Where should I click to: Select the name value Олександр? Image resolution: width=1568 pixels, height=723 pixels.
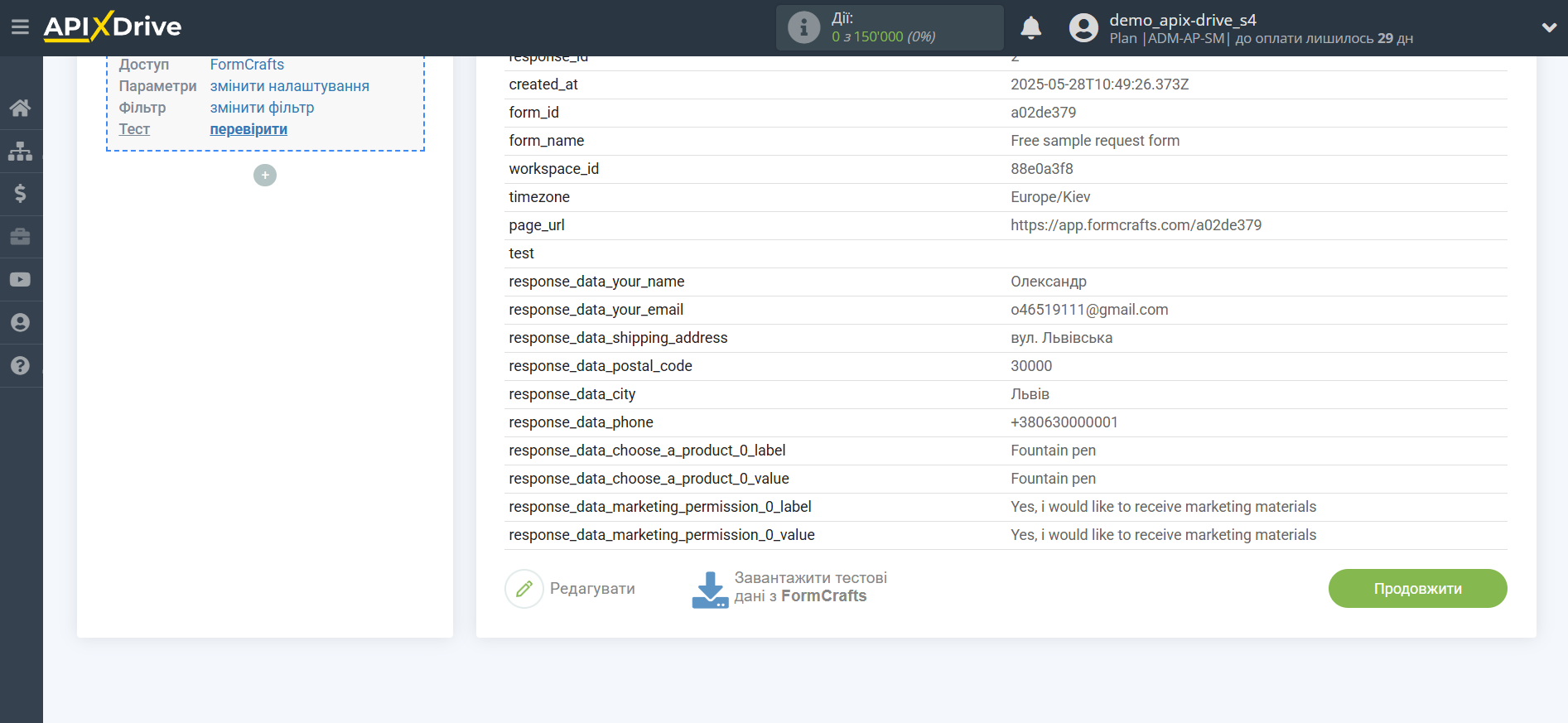[x=1048, y=282]
